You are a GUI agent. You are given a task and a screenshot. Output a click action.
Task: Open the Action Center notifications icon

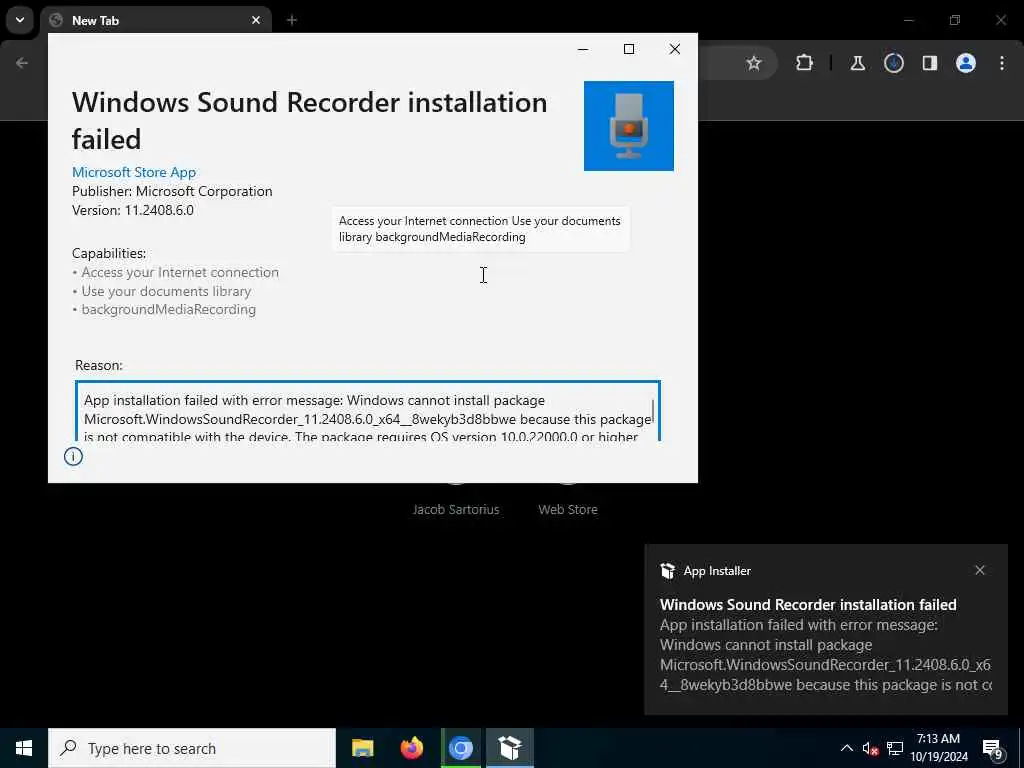coord(993,749)
